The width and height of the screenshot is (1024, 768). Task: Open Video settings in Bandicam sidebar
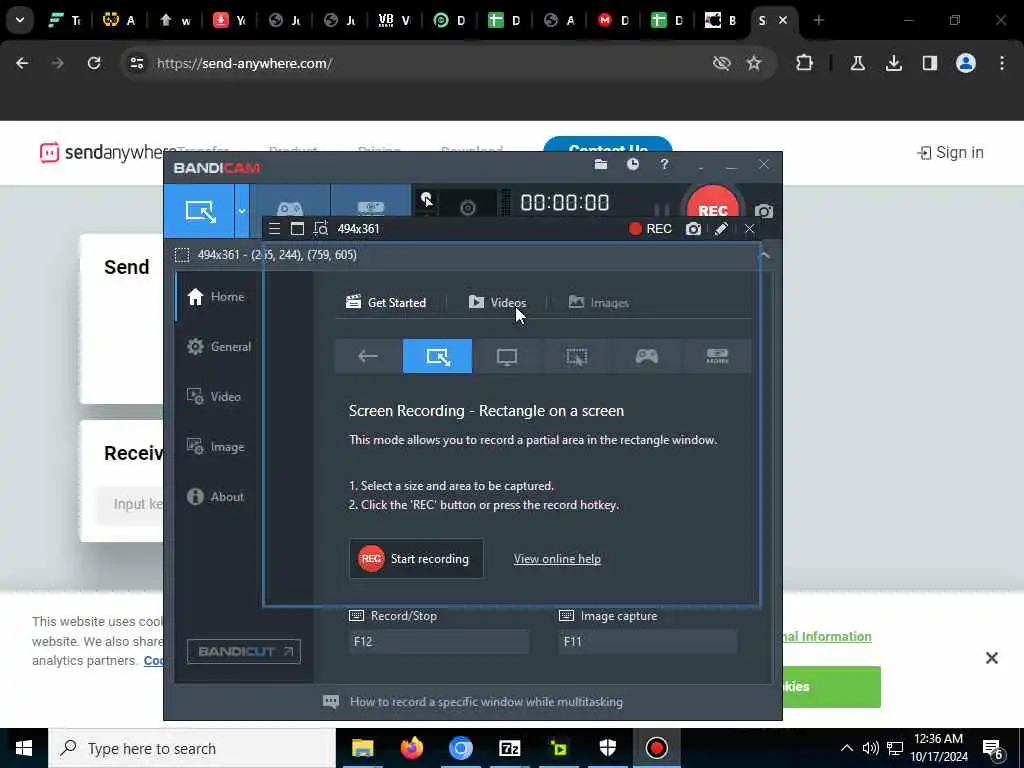214,396
